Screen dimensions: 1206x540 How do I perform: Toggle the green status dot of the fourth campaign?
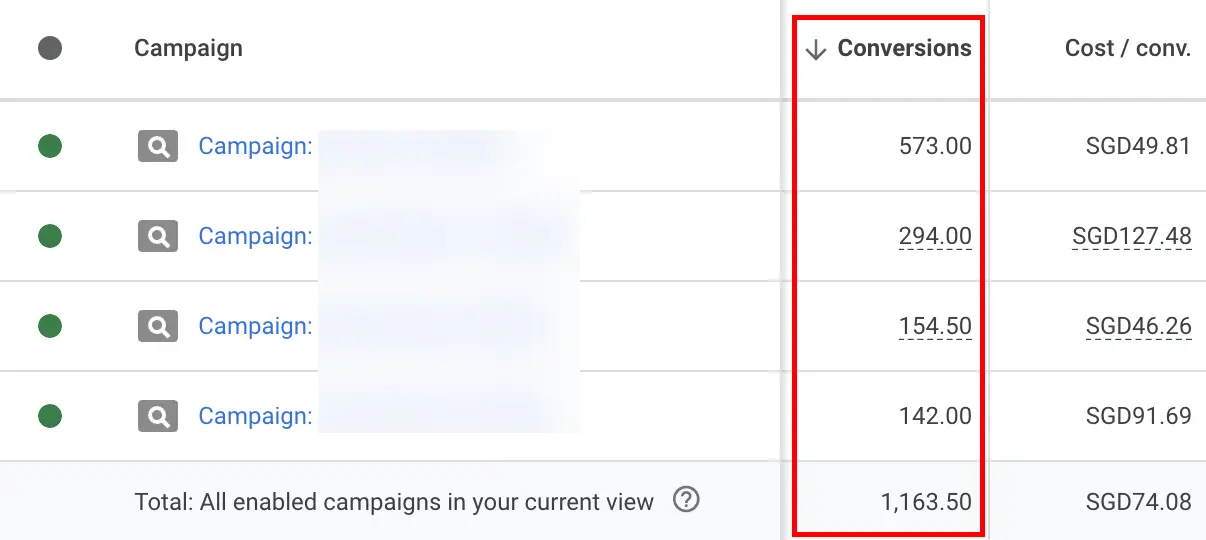(50, 416)
